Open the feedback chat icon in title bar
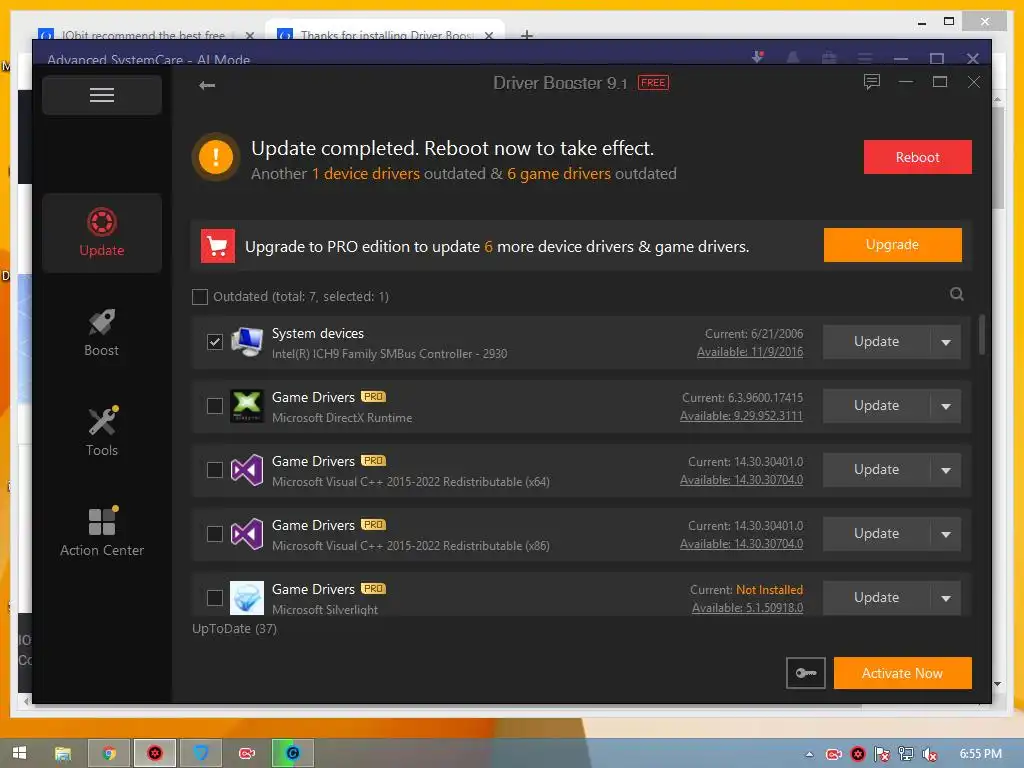The width and height of the screenshot is (1024, 768). [871, 82]
